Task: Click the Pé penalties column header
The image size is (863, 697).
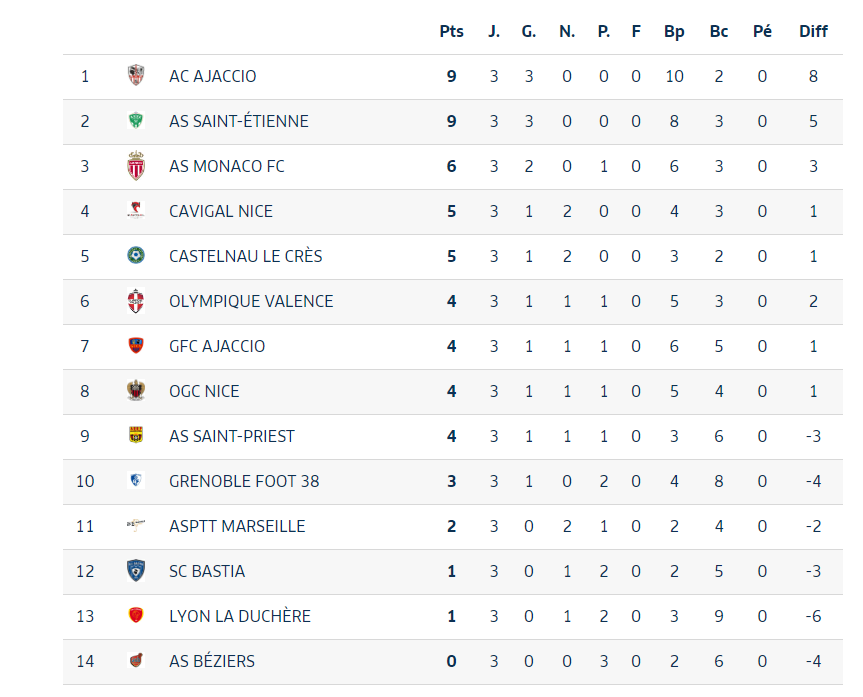Action: (x=762, y=31)
